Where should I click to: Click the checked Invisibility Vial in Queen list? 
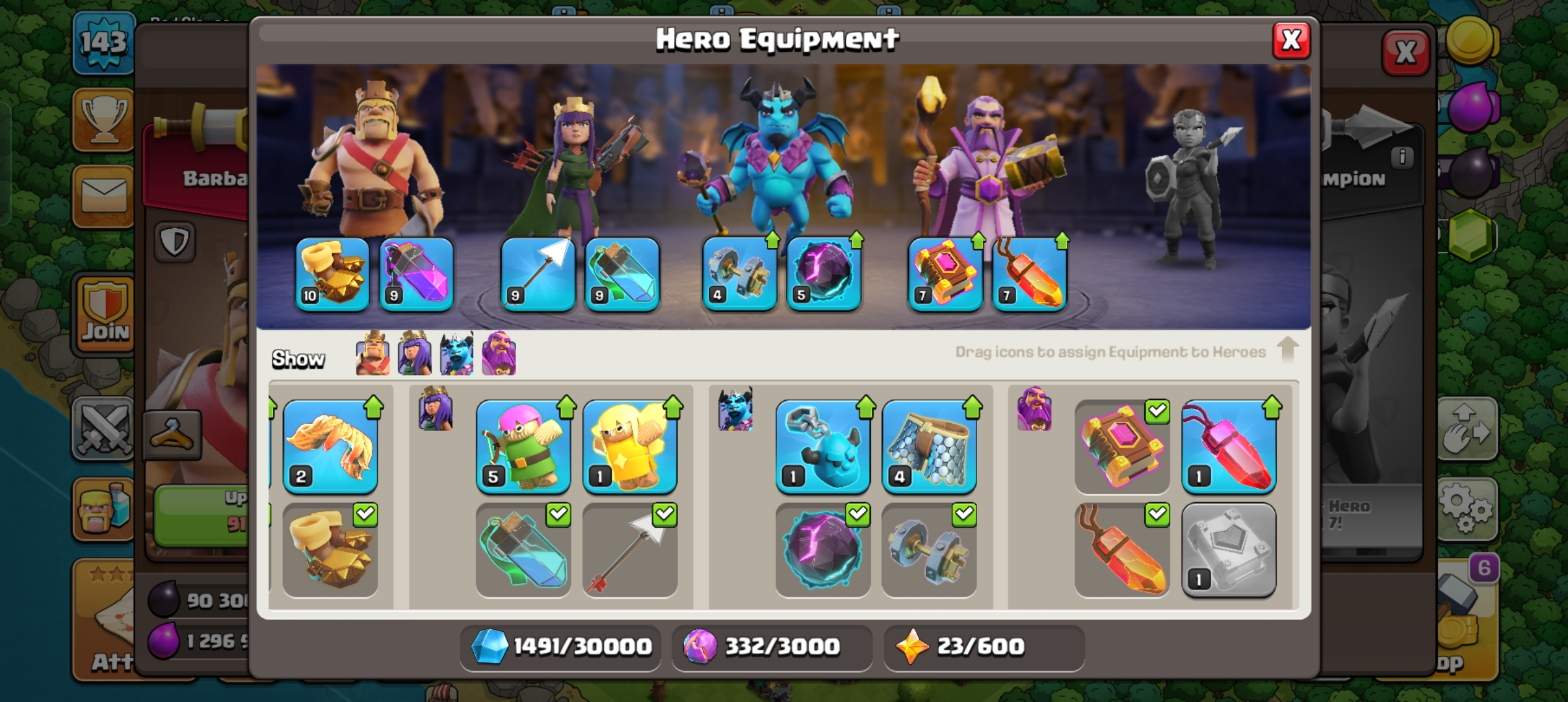[523, 550]
